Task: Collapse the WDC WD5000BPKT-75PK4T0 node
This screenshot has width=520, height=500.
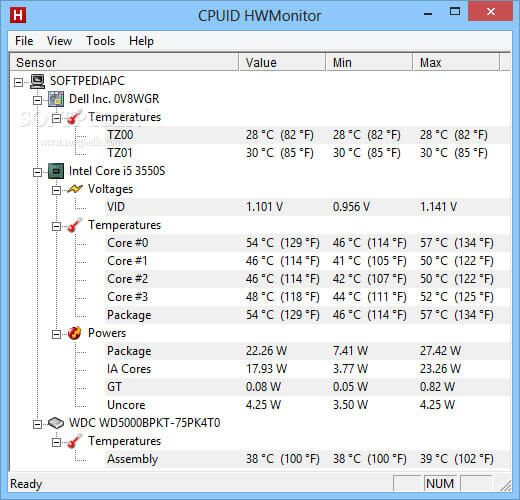Action: (x=37, y=424)
